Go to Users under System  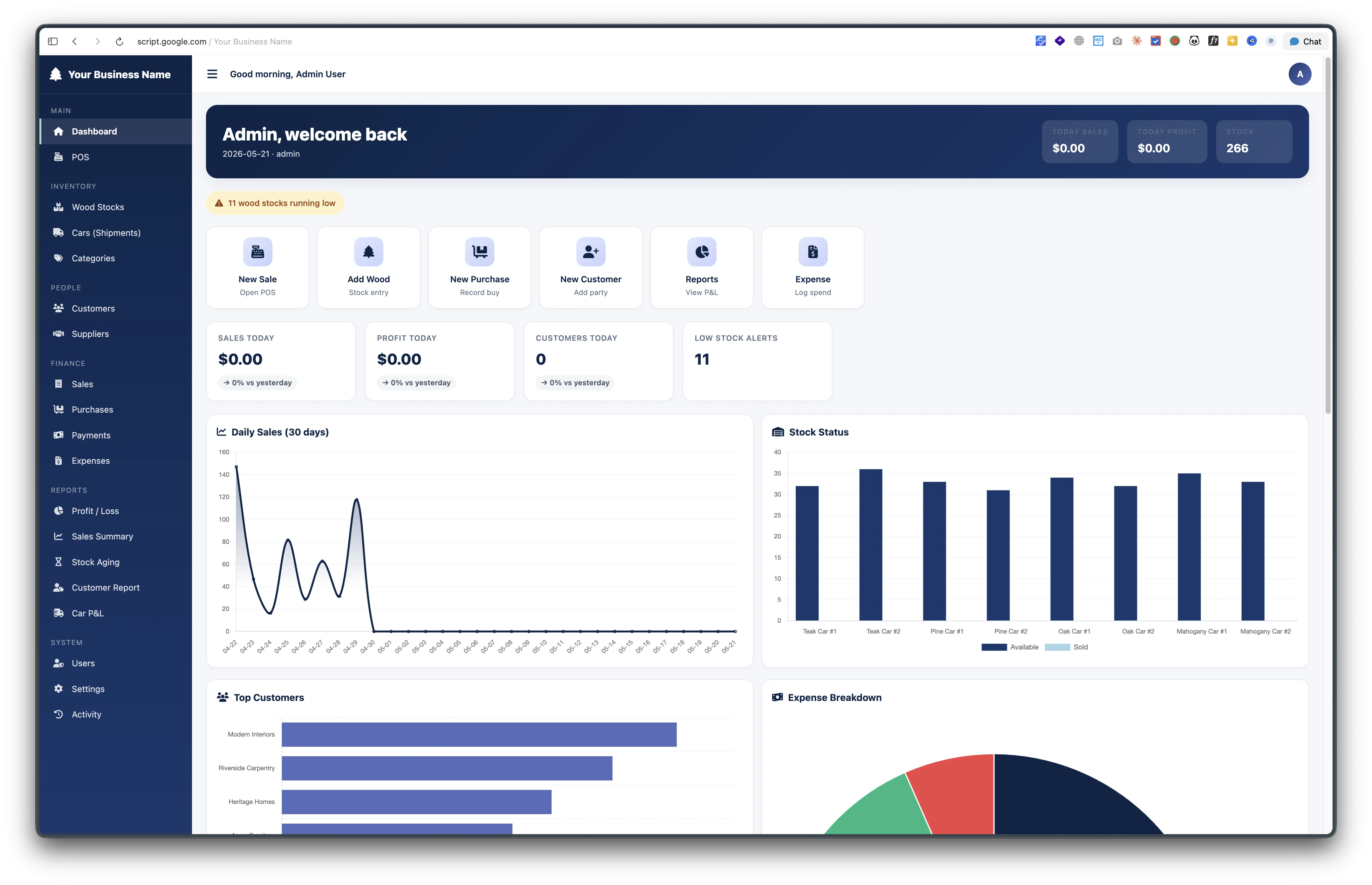pos(115,663)
